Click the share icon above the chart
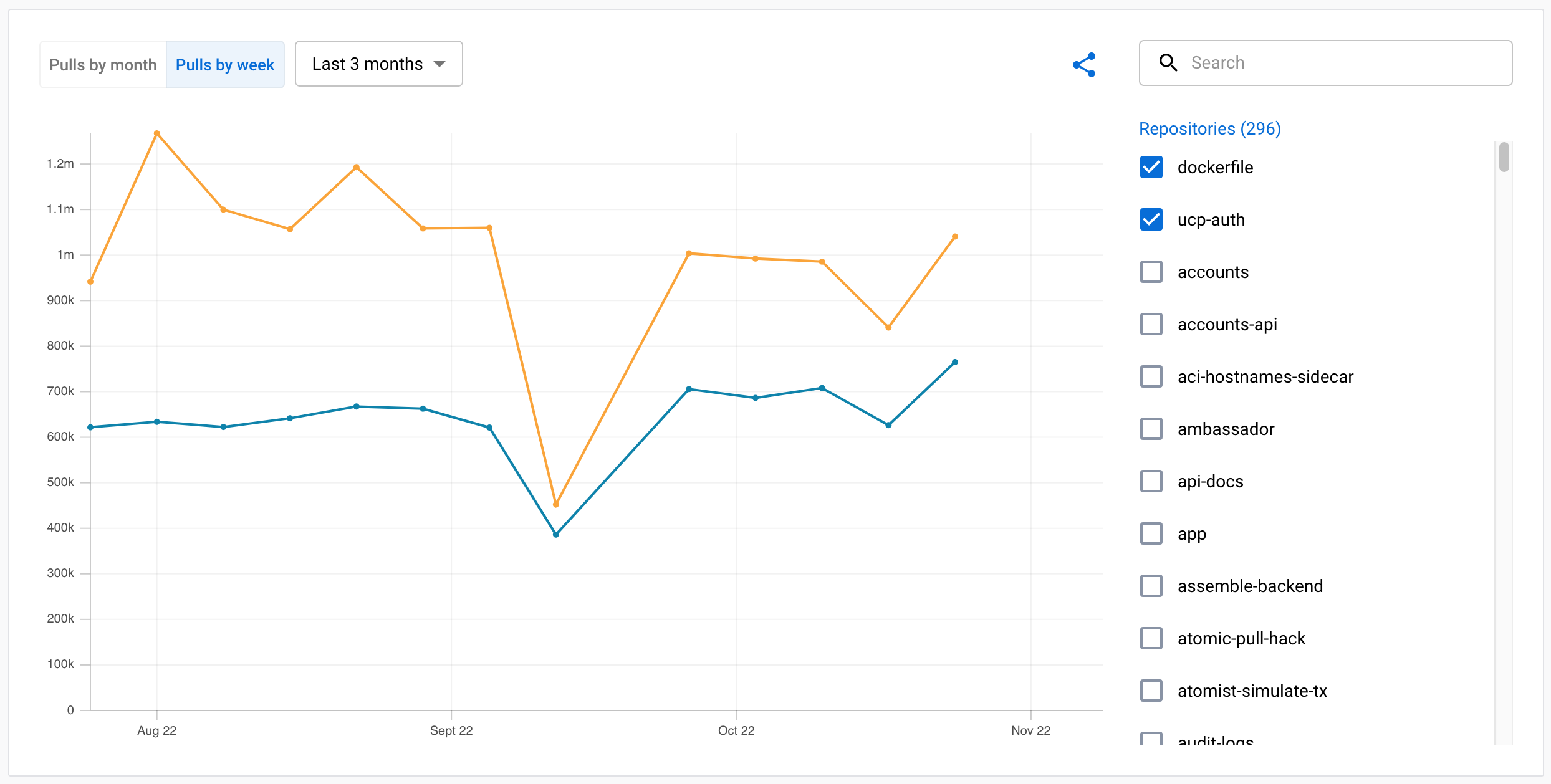The image size is (1551, 784). click(x=1084, y=64)
